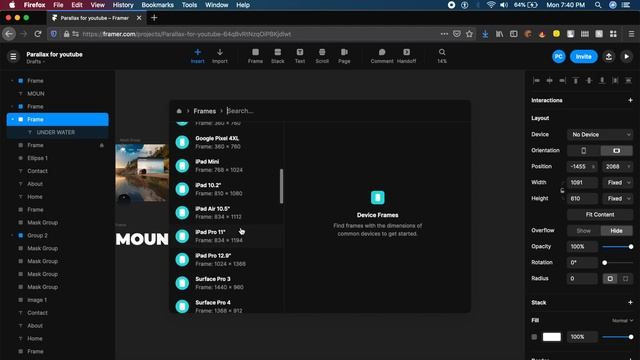This screenshot has width=640, height=360.
Task: Select the Frame tool
Action: 255,56
